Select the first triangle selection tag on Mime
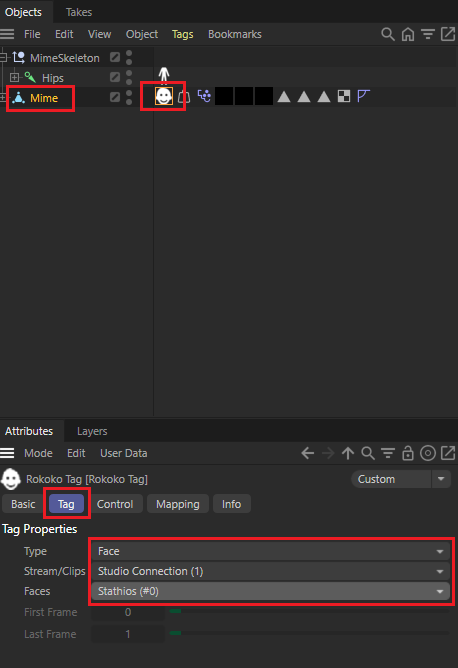The height and width of the screenshot is (668, 458). coord(284,97)
